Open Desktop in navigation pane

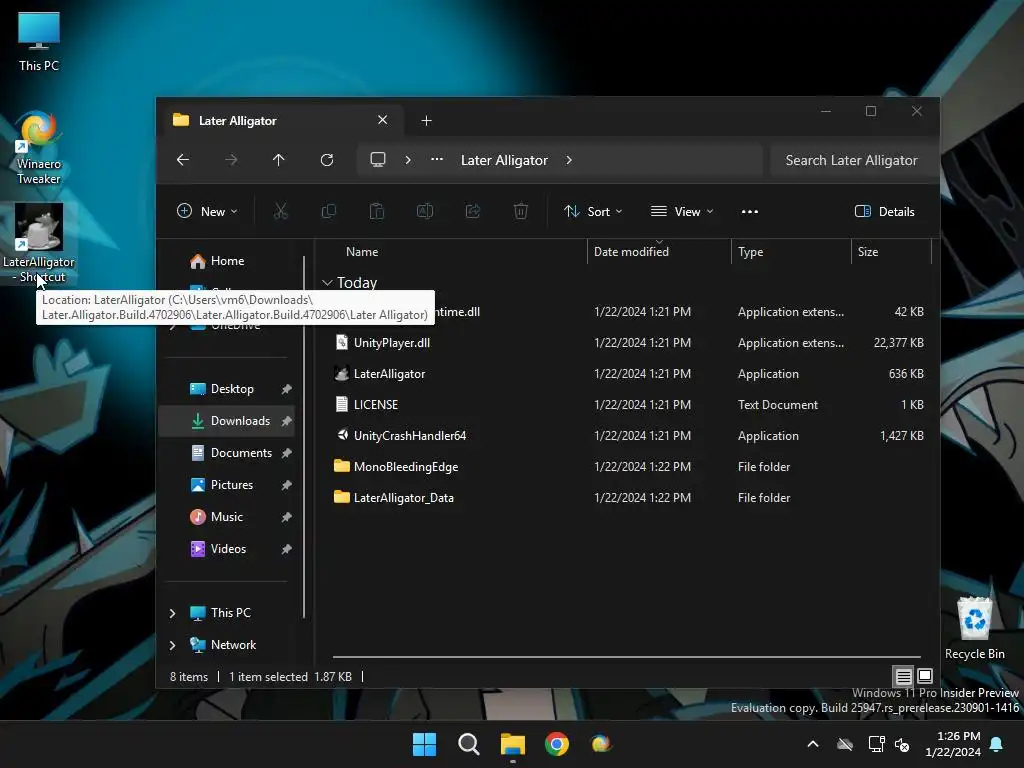pyautogui.click(x=227, y=389)
